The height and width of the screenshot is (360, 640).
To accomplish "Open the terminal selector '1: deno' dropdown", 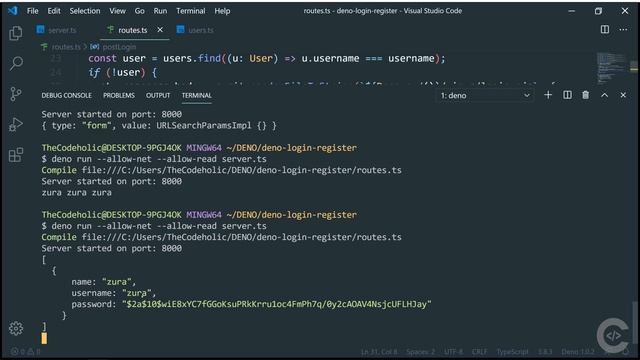I will pos(485,96).
